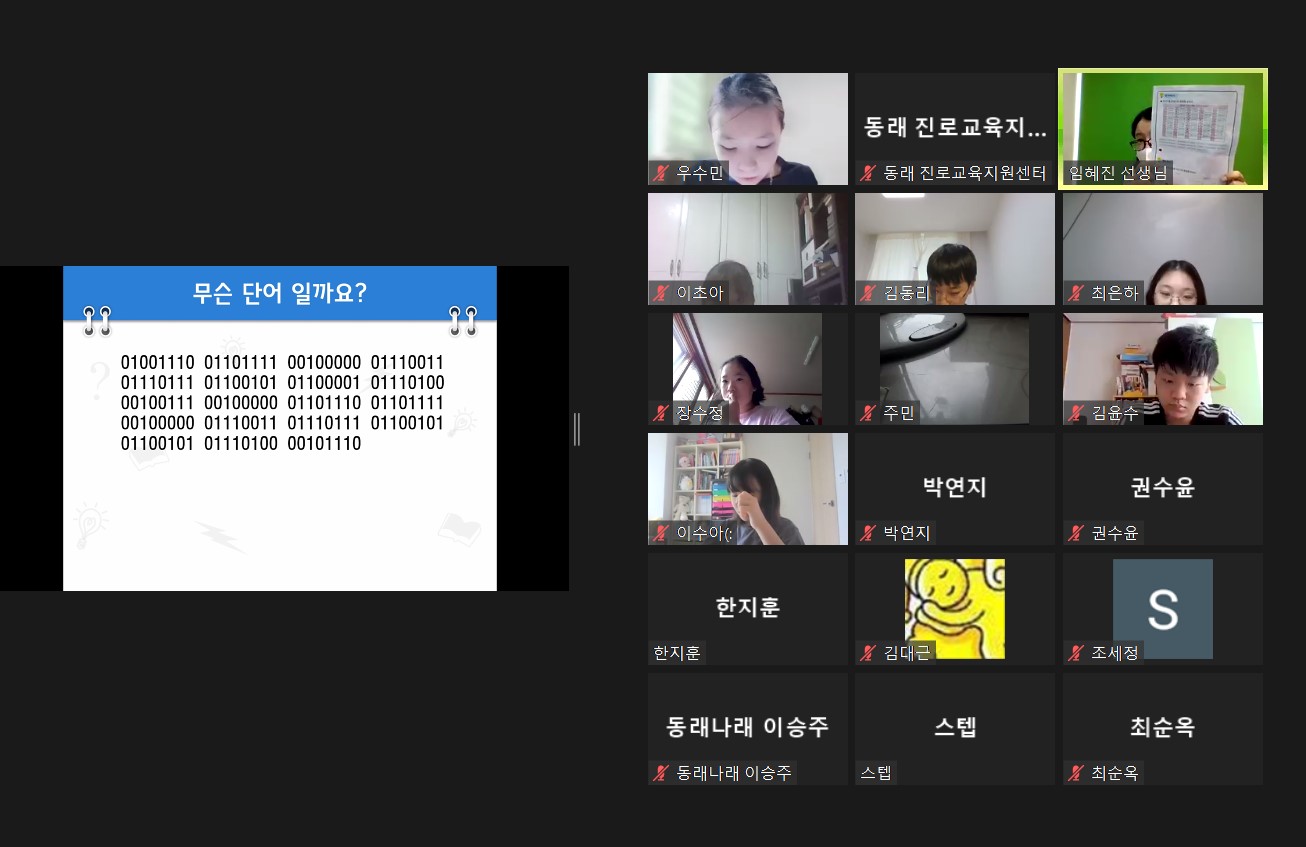Click the muted mic icon by 권수윤 label
This screenshot has height=847, width=1306.
tap(1076, 533)
